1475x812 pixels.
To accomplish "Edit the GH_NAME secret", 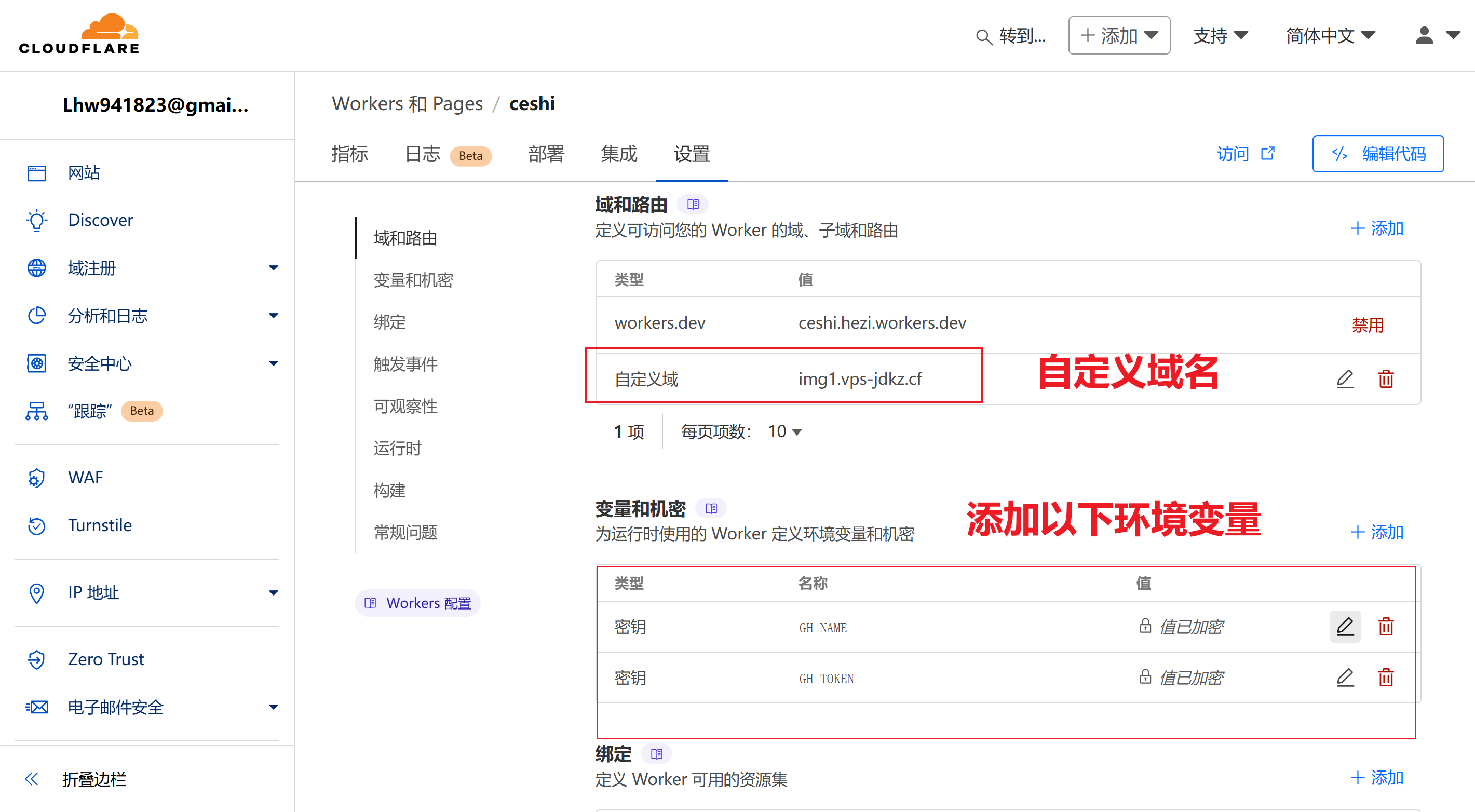I will [1345, 627].
